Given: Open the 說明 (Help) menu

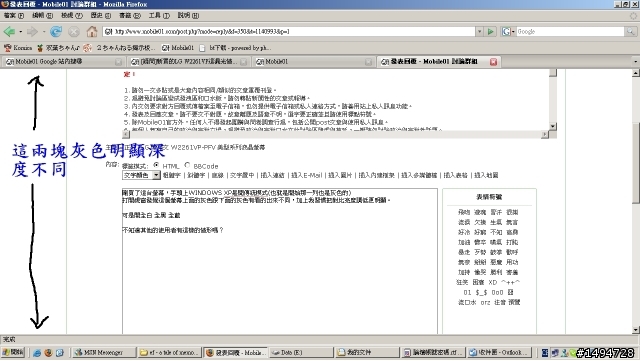Looking at the screenshot, I should (x=188, y=16).
